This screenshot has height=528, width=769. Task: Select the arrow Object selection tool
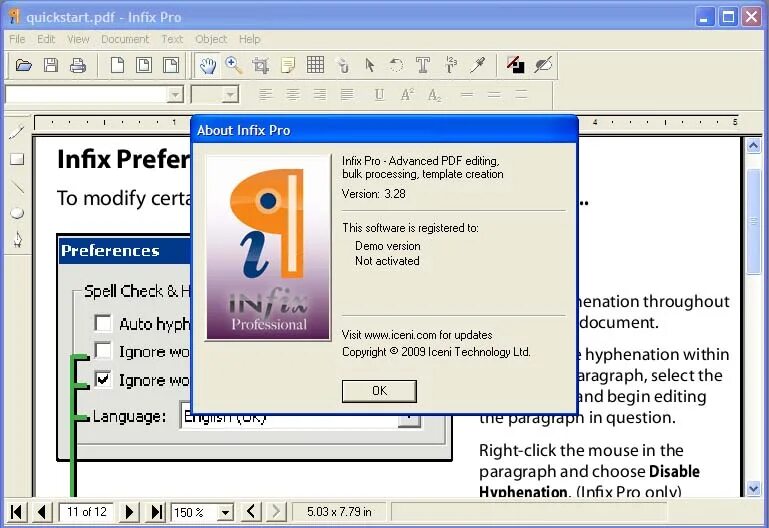(x=370, y=65)
